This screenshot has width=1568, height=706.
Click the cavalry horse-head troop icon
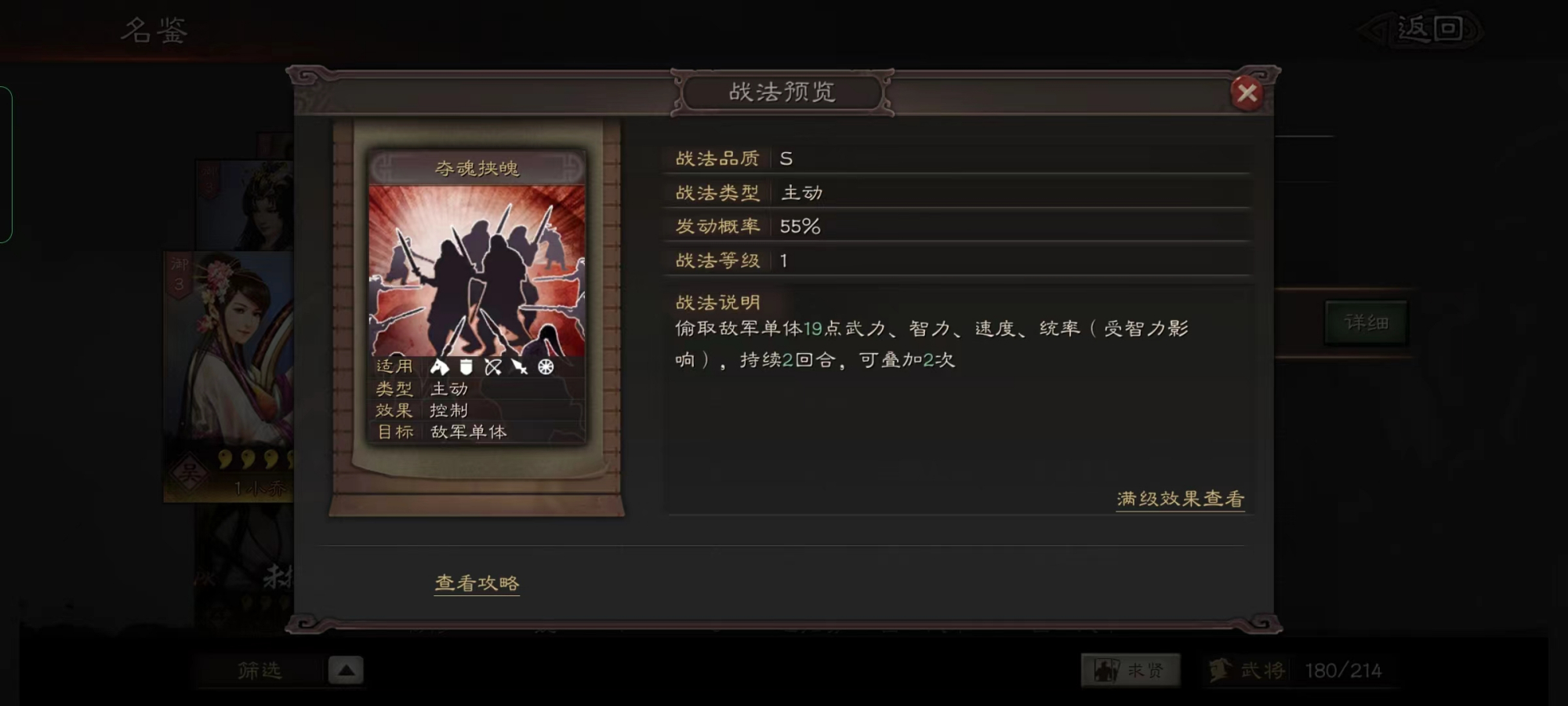pyautogui.click(x=439, y=366)
